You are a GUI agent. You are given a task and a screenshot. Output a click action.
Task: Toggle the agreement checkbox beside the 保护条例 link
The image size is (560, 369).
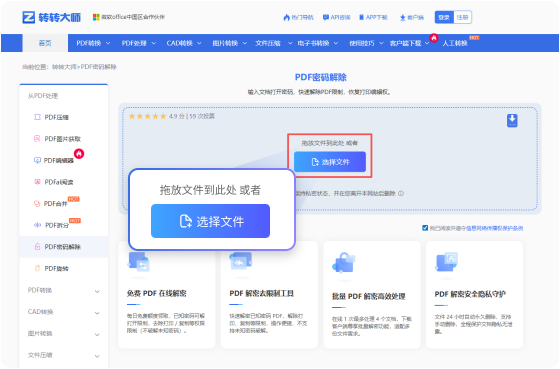click(x=425, y=228)
